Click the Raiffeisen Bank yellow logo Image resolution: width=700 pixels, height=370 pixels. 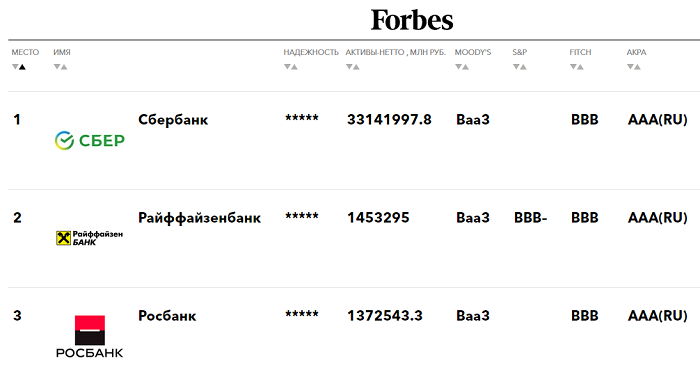click(x=89, y=238)
